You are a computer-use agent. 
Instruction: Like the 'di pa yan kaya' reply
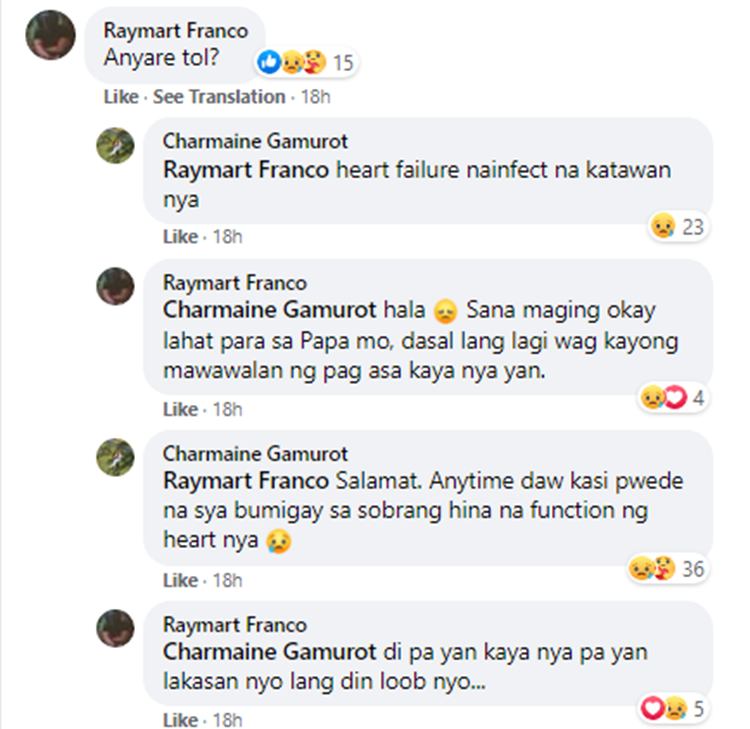pyautogui.click(x=180, y=720)
